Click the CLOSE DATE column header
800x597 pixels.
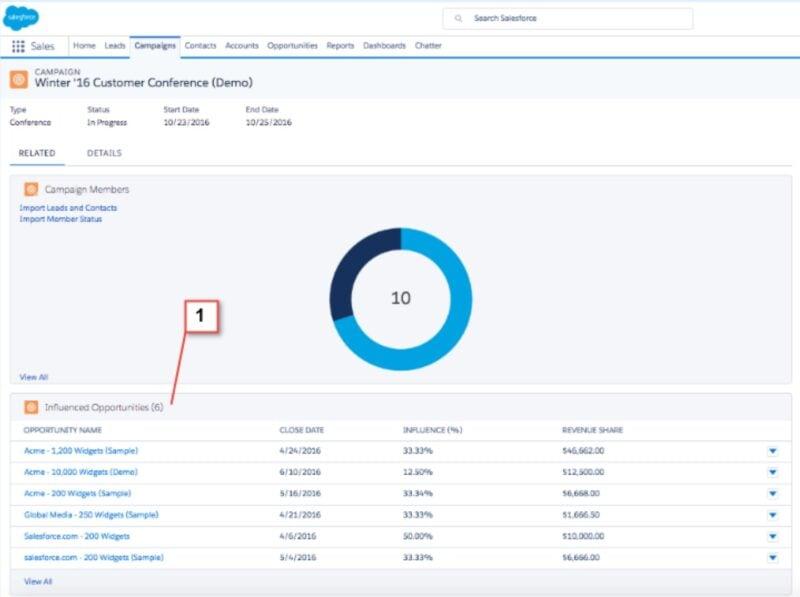coord(302,430)
